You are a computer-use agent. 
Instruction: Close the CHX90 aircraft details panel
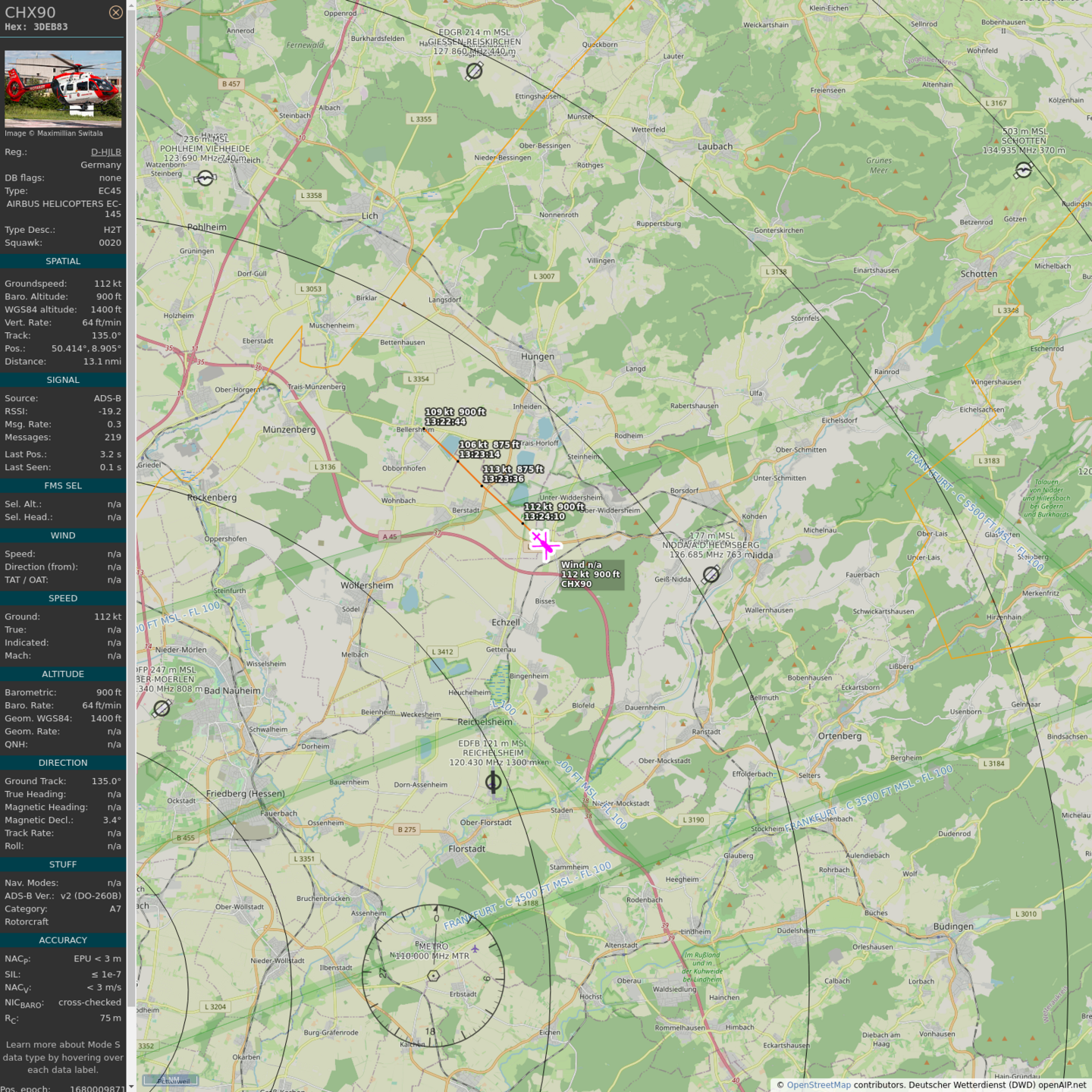[115, 12]
